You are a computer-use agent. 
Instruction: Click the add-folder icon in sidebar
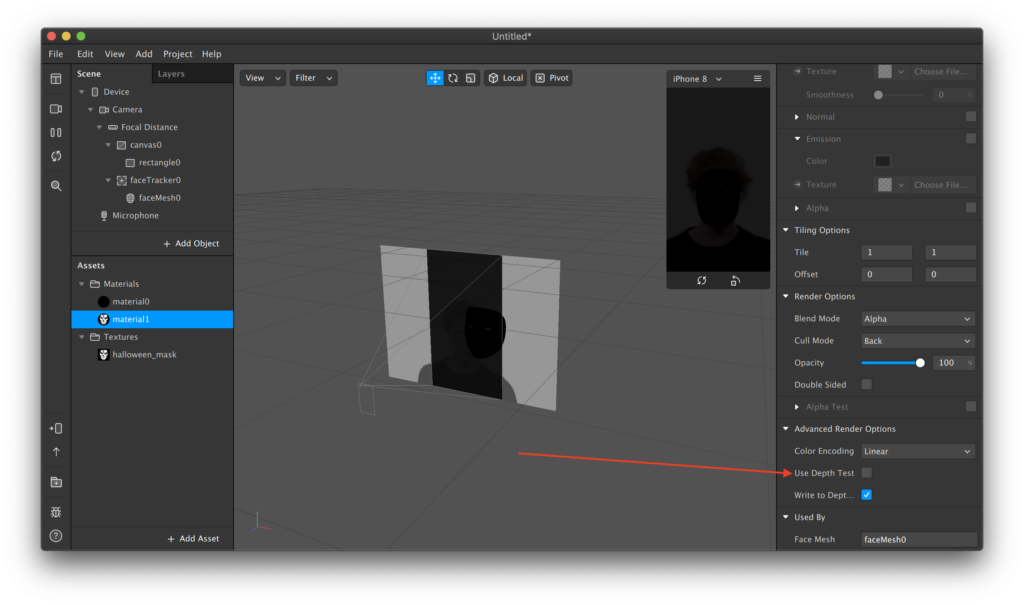[56, 482]
